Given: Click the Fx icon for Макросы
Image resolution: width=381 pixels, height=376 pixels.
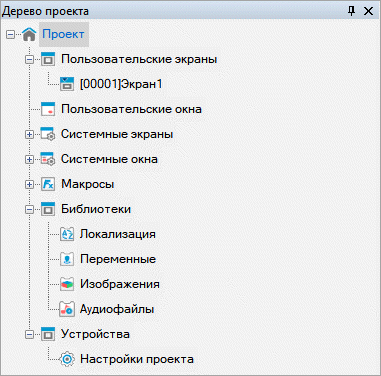Looking at the screenshot, I should point(48,184).
